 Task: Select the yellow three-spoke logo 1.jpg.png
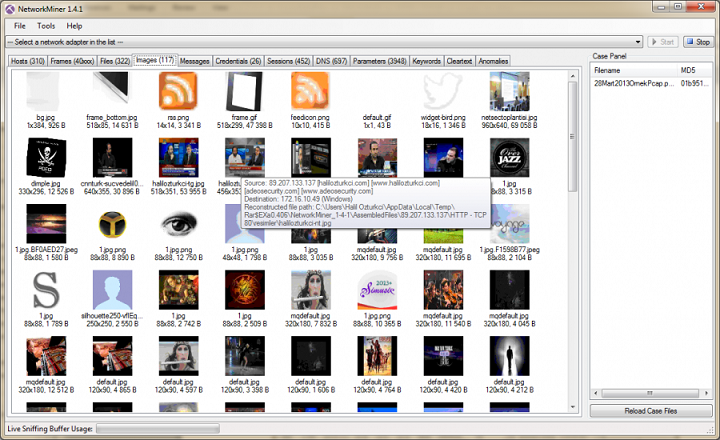pyautogui.click(x=112, y=224)
